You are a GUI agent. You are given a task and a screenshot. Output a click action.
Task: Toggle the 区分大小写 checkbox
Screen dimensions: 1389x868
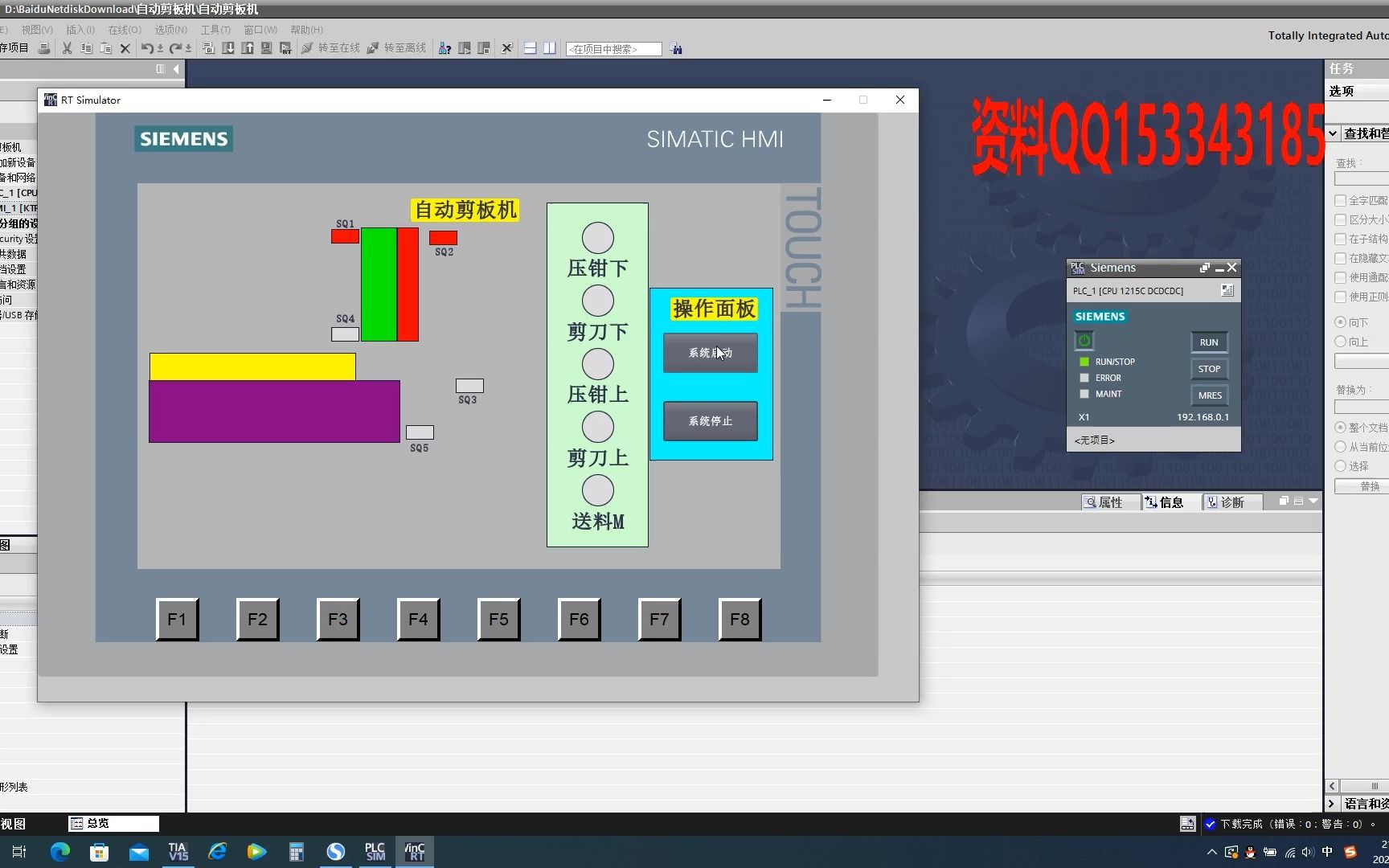[x=1340, y=219]
